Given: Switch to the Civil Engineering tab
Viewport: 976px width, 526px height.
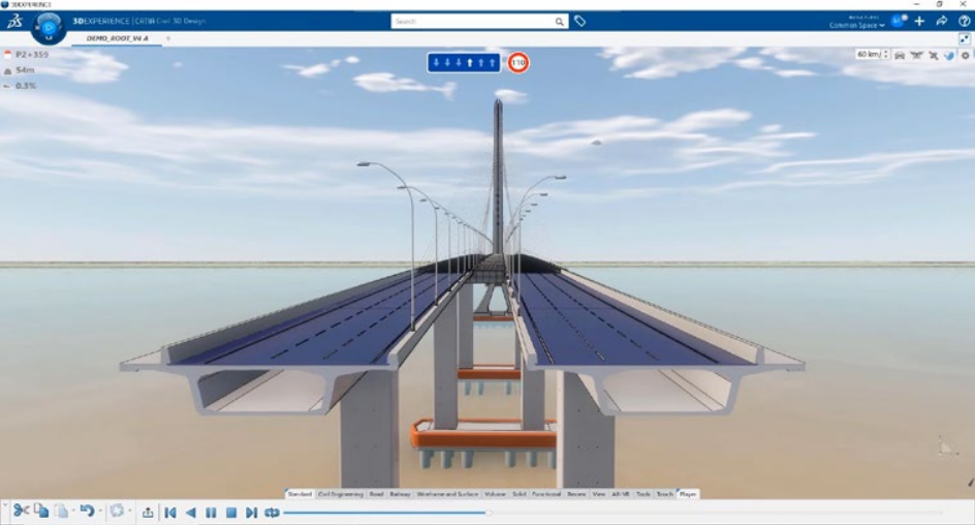Looking at the screenshot, I should pyautogui.click(x=340, y=494).
